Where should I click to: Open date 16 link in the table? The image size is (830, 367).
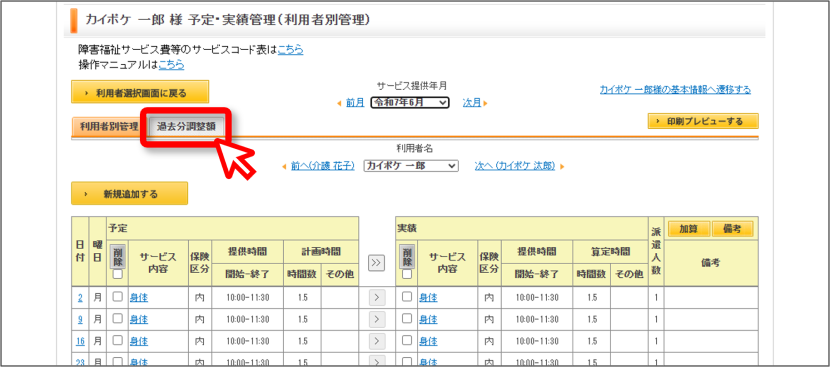[x=80, y=342]
